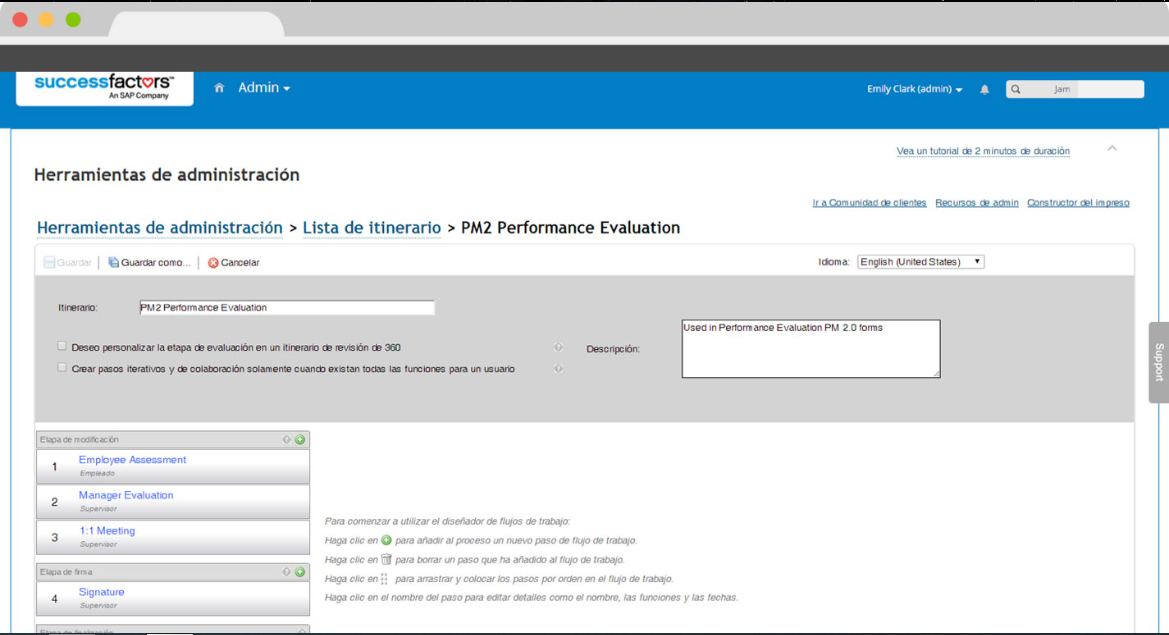Click the home icon next to Admin

point(218,88)
